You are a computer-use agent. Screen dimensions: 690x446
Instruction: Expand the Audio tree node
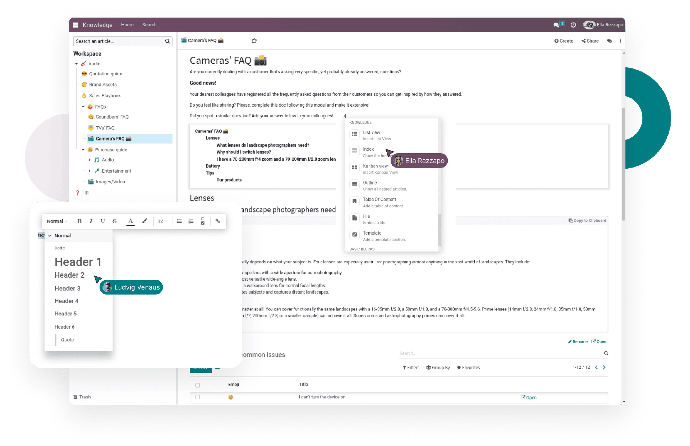90,160
